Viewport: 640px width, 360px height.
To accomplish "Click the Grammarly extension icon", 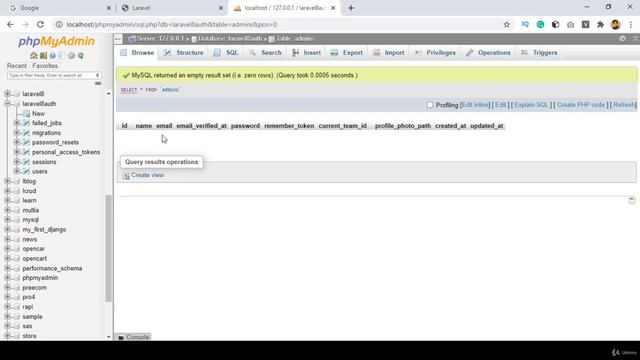I will (x=540, y=24).
